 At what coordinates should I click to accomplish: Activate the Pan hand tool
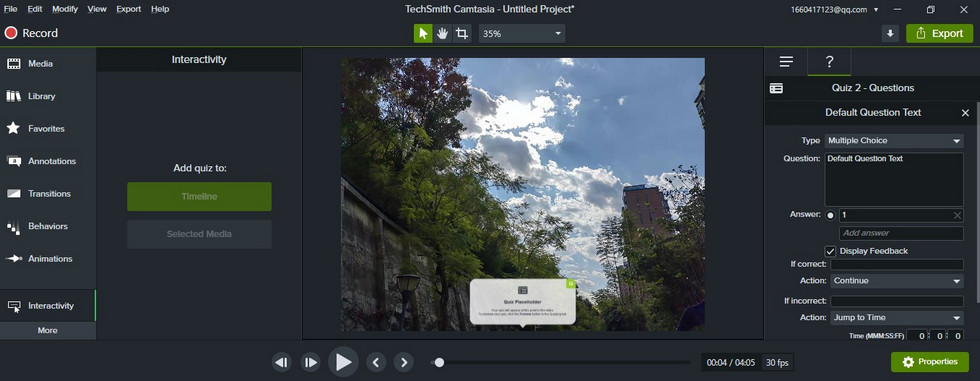[x=442, y=34]
